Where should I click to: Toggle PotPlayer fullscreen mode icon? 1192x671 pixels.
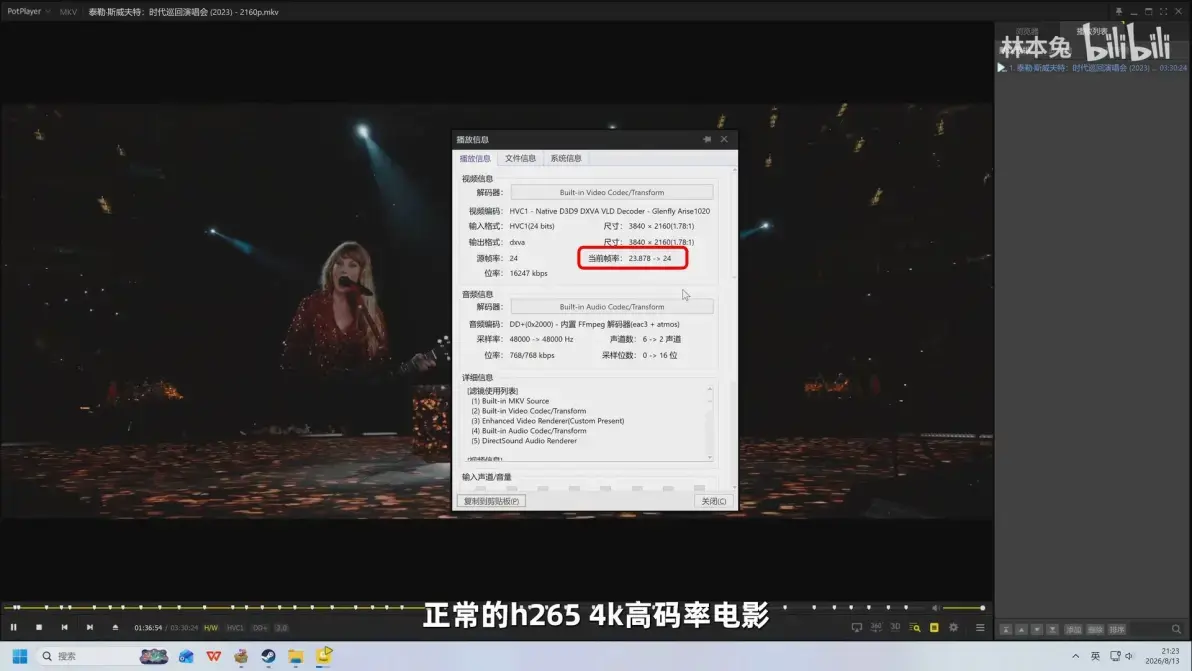tap(1163, 11)
